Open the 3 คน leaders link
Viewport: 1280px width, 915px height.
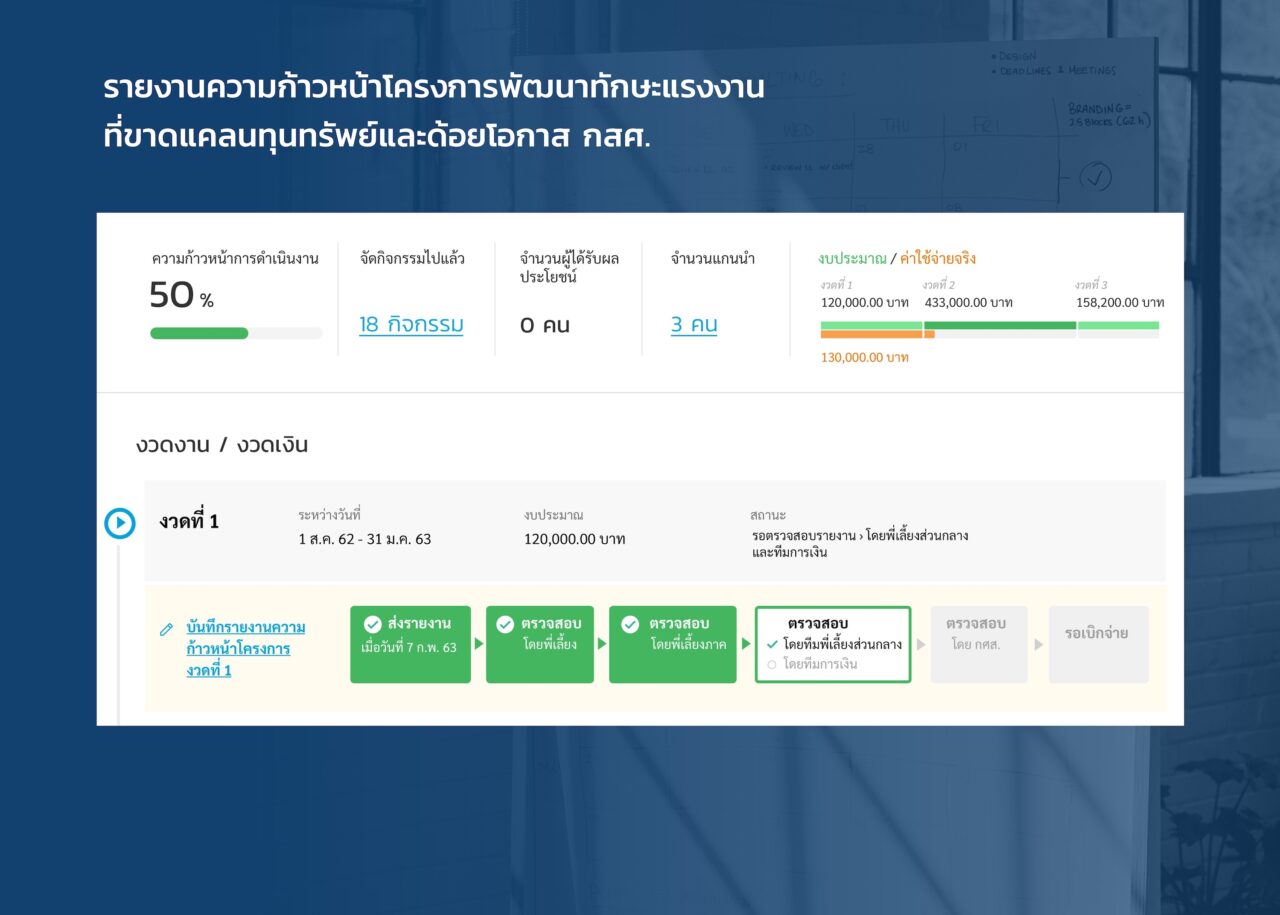[694, 325]
